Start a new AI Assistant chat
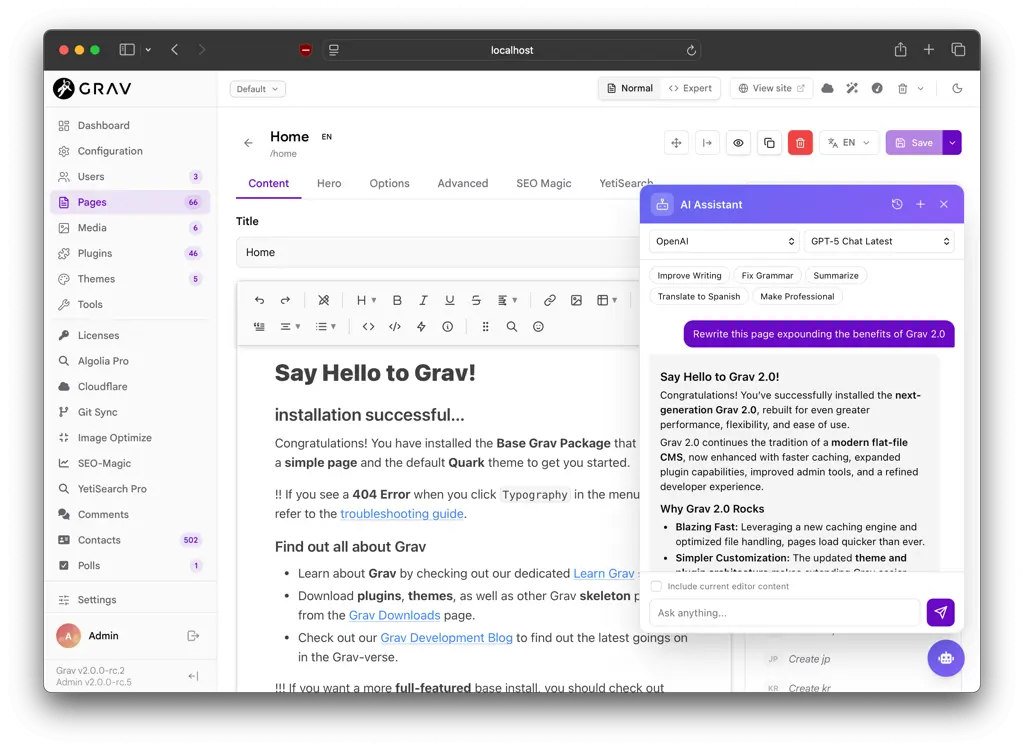The height and width of the screenshot is (750, 1024). point(920,204)
